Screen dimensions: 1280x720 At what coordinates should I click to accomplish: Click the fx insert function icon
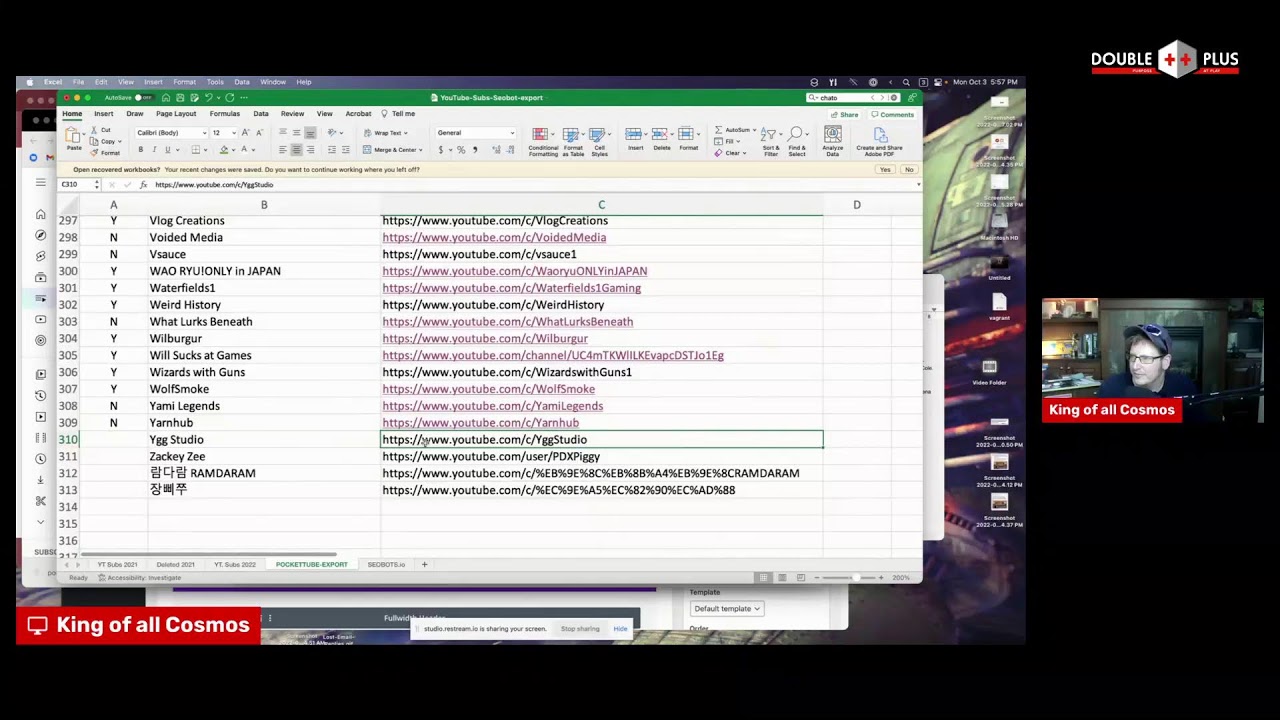[143, 185]
